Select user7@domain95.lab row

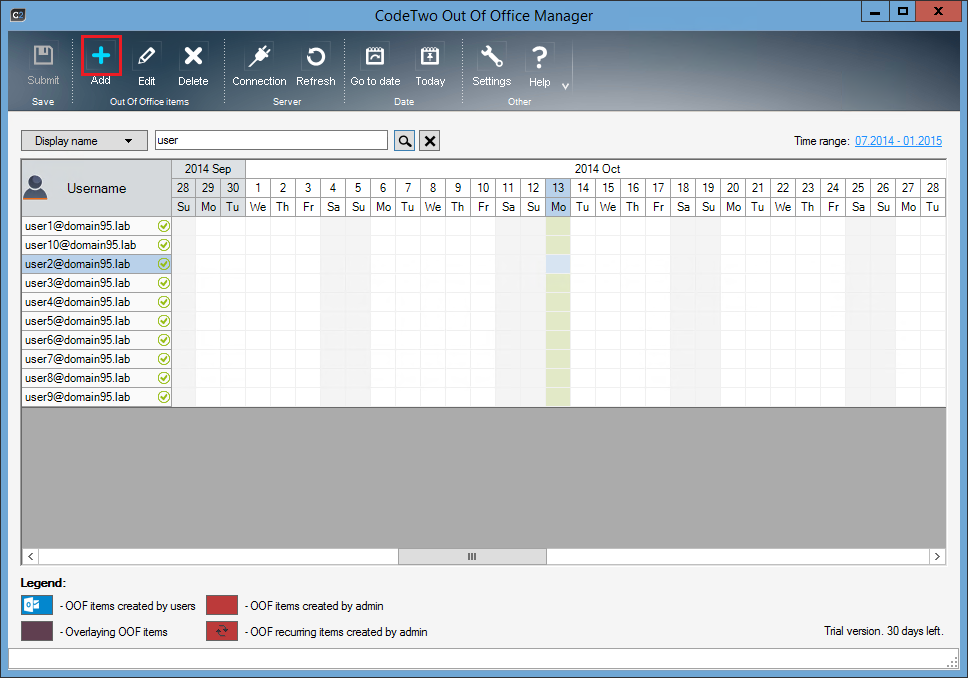tap(96, 359)
